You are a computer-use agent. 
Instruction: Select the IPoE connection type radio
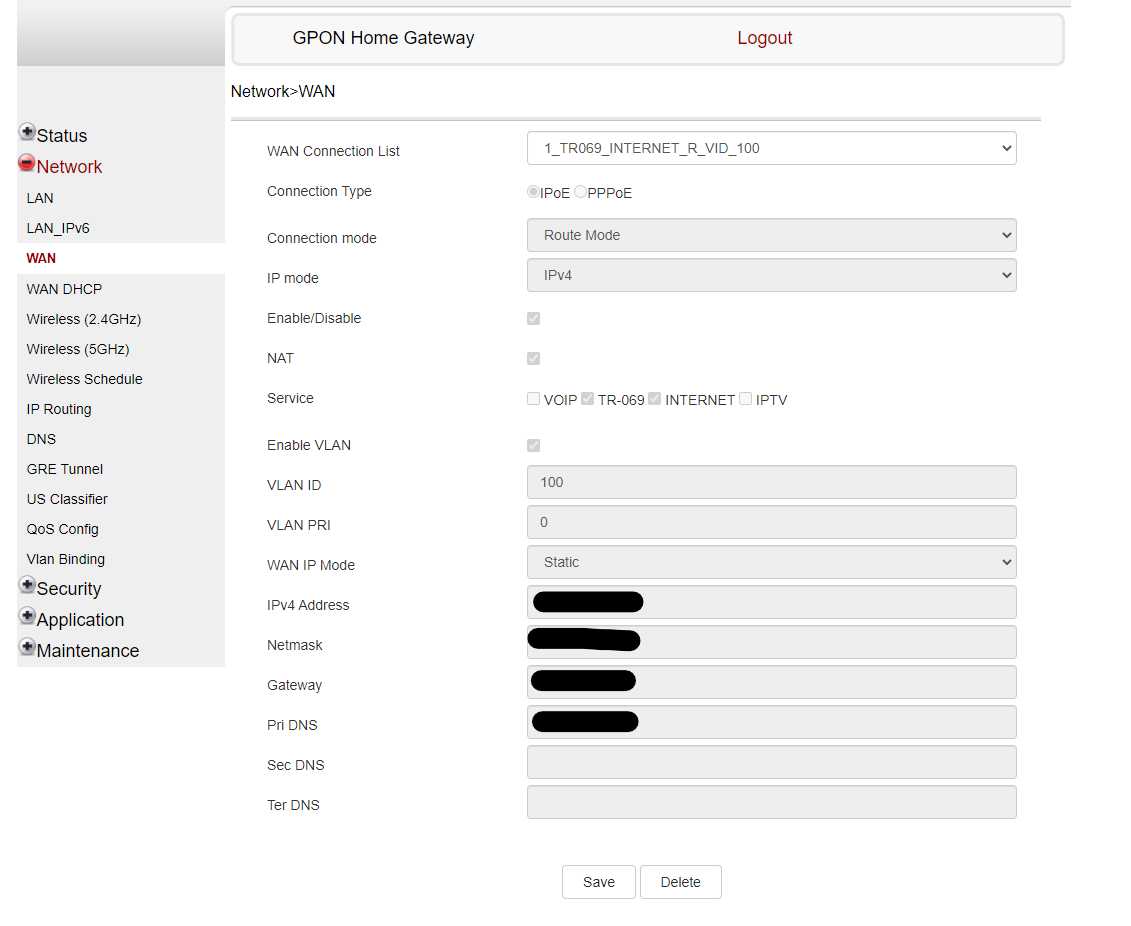click(533, 192)
